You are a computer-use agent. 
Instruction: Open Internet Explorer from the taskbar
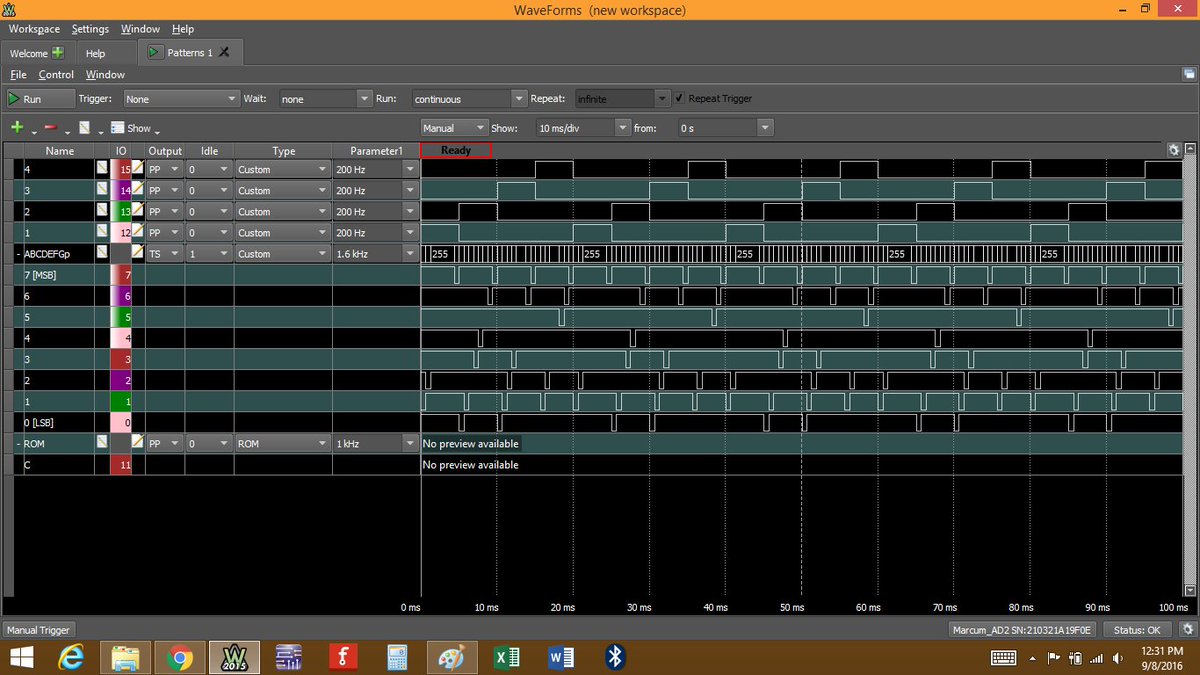[71, 657]
